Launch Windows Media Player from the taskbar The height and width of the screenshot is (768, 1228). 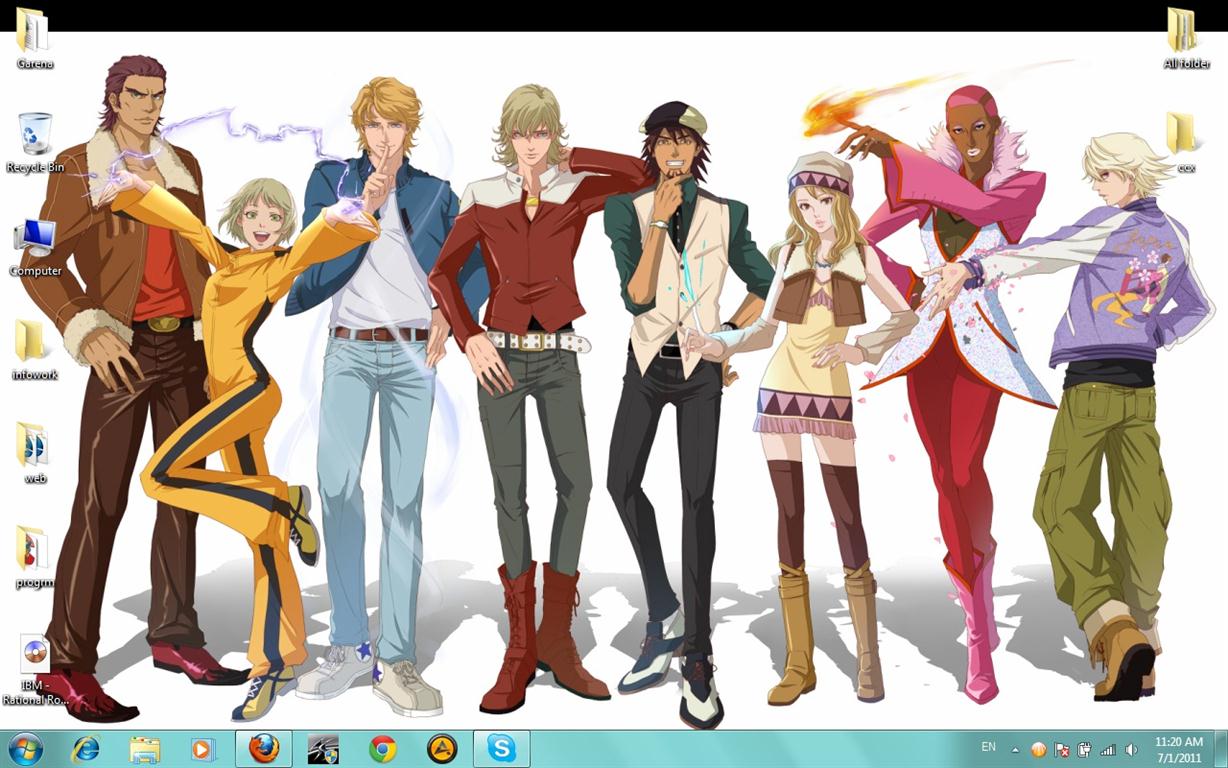(x=203, y=748)
